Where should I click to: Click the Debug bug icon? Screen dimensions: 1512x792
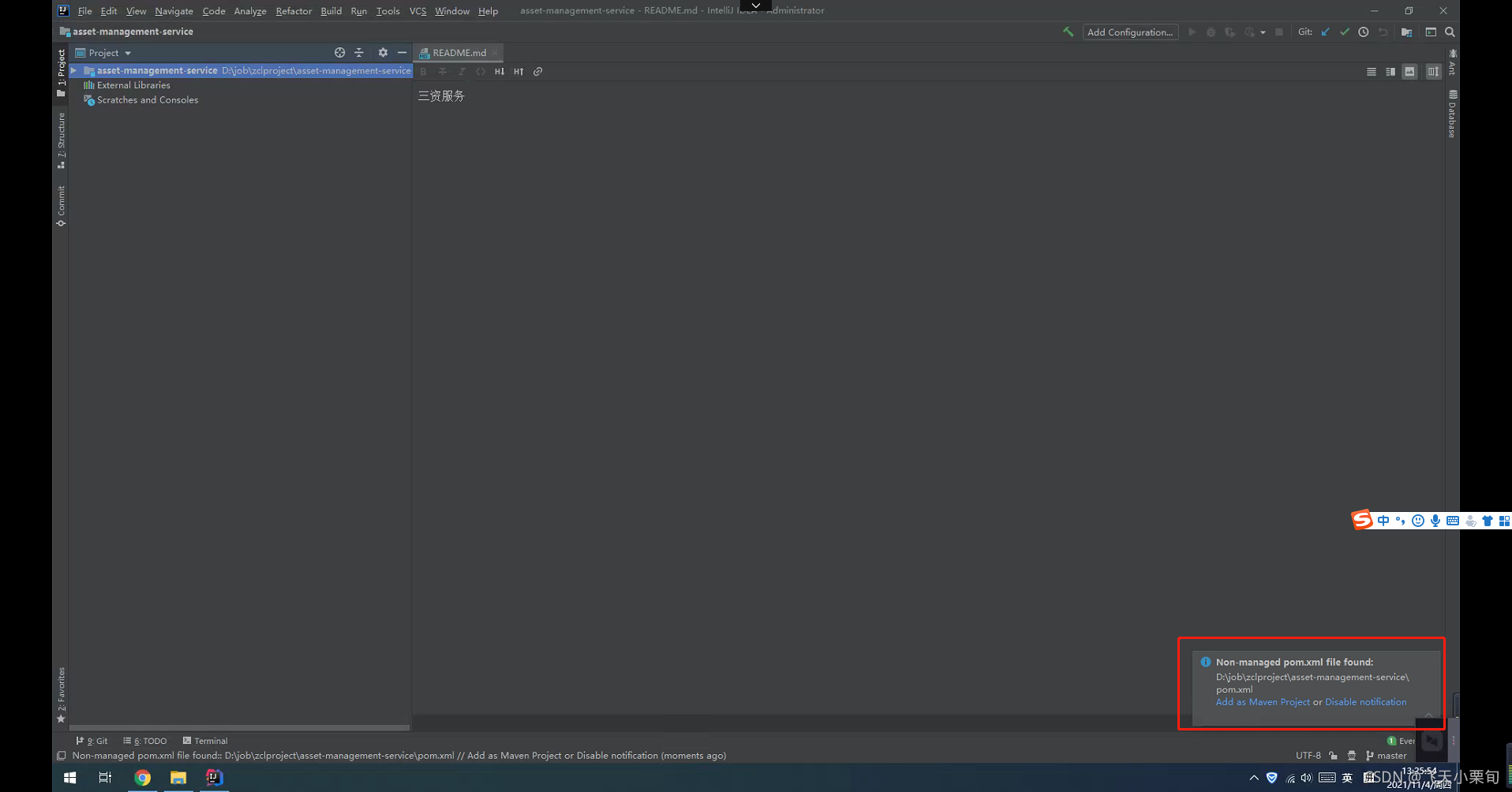click(x=1211, y=32)
